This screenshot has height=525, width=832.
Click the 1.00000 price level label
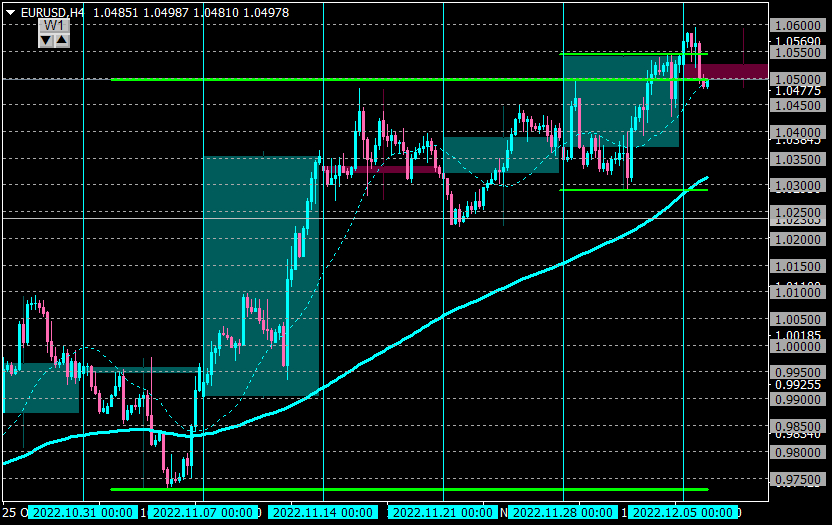pyautogui.click(x=798, y=346)
